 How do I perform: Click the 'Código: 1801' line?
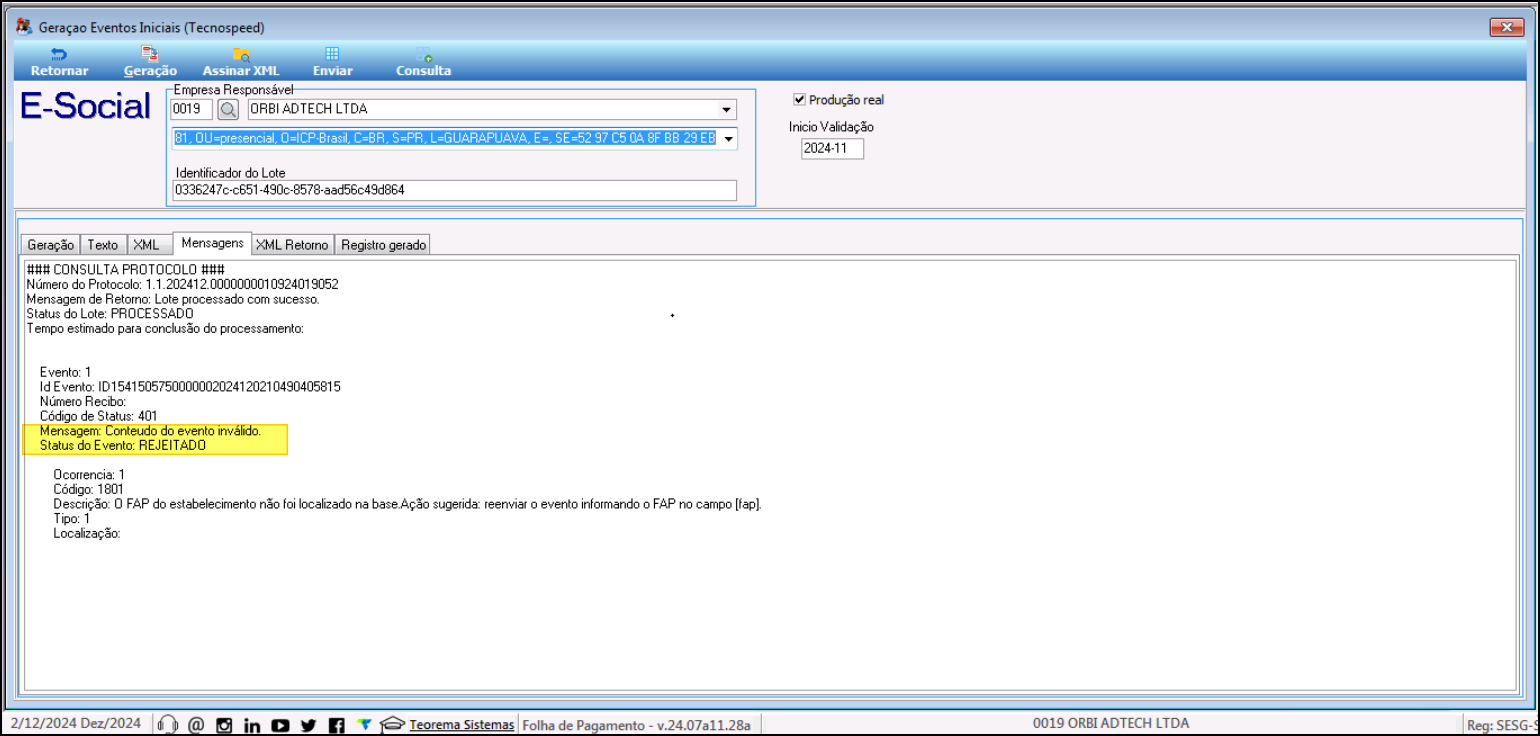(x=88, y=489)
